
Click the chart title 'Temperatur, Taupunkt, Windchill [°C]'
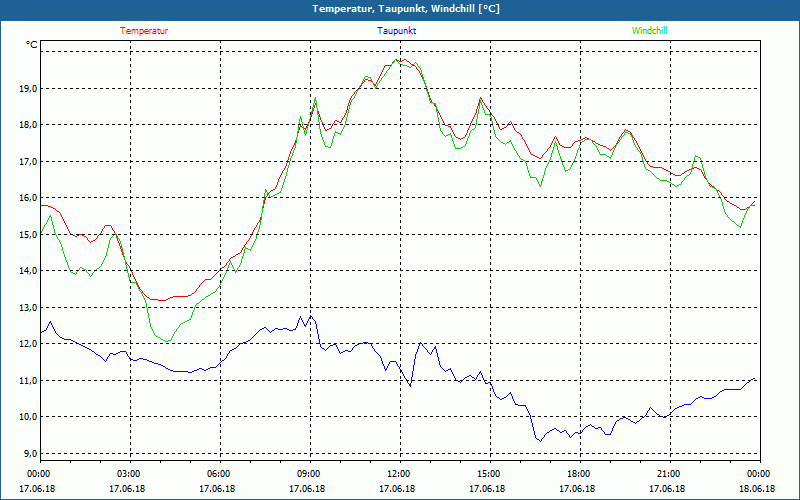point(405,9)
